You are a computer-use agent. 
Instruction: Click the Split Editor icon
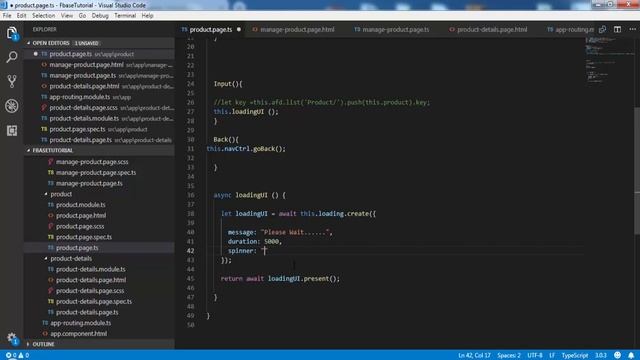point(617,29)
